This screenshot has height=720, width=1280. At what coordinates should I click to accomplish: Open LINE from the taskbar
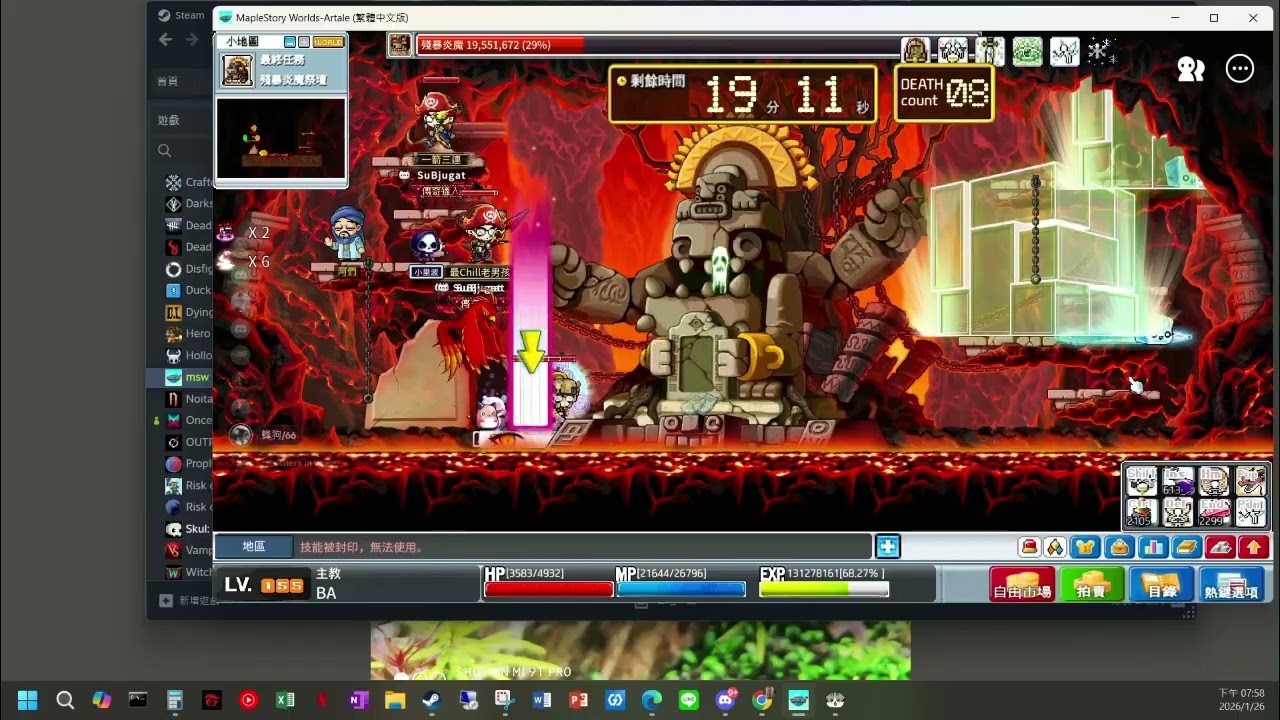(x=689, y=700)
